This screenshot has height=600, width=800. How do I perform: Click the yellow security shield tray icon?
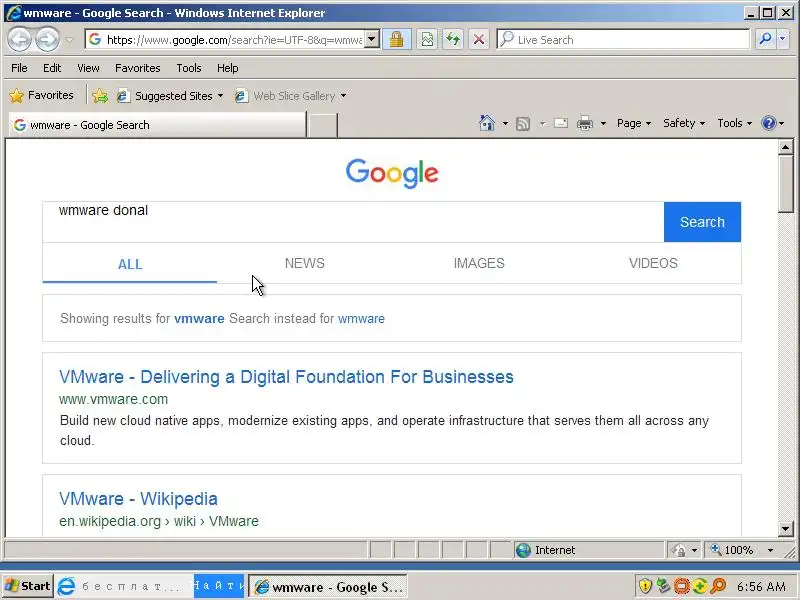click(645, 586)
